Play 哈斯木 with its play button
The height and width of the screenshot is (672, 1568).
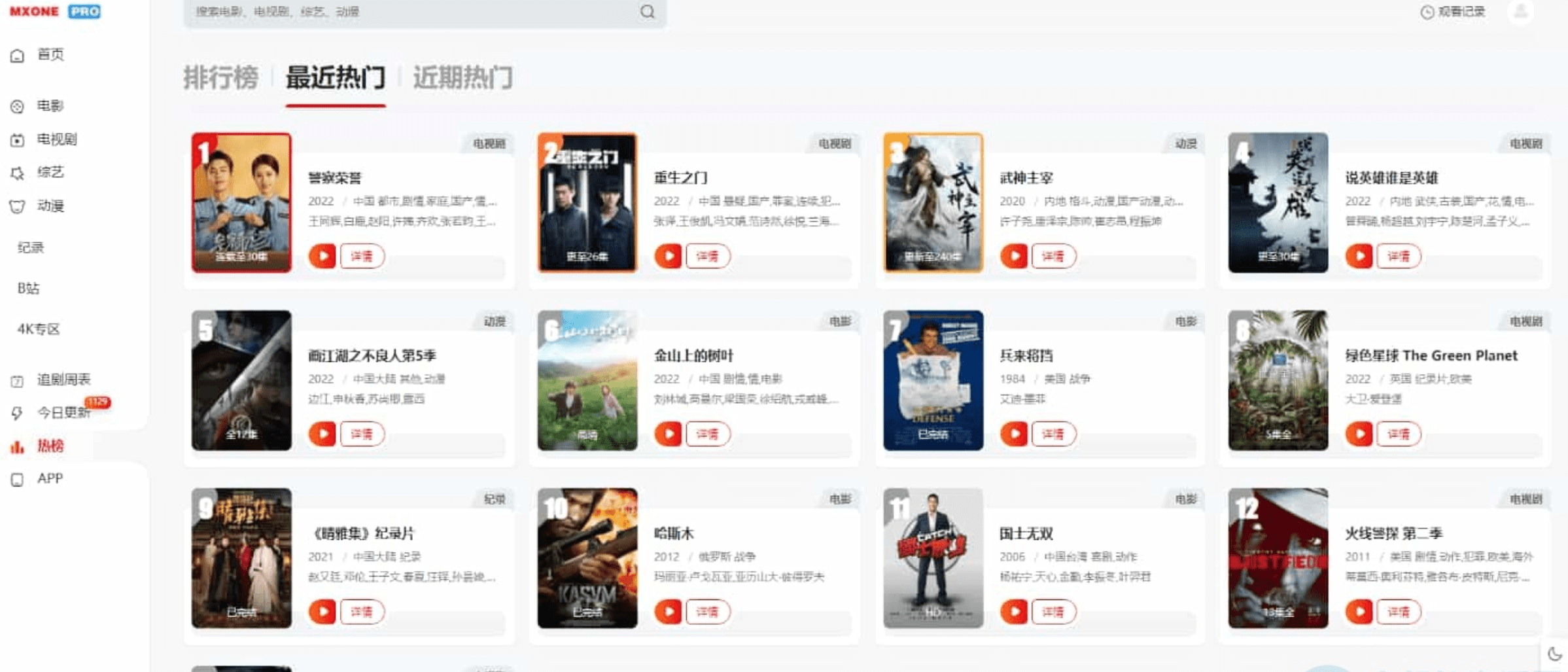point(668,612)
